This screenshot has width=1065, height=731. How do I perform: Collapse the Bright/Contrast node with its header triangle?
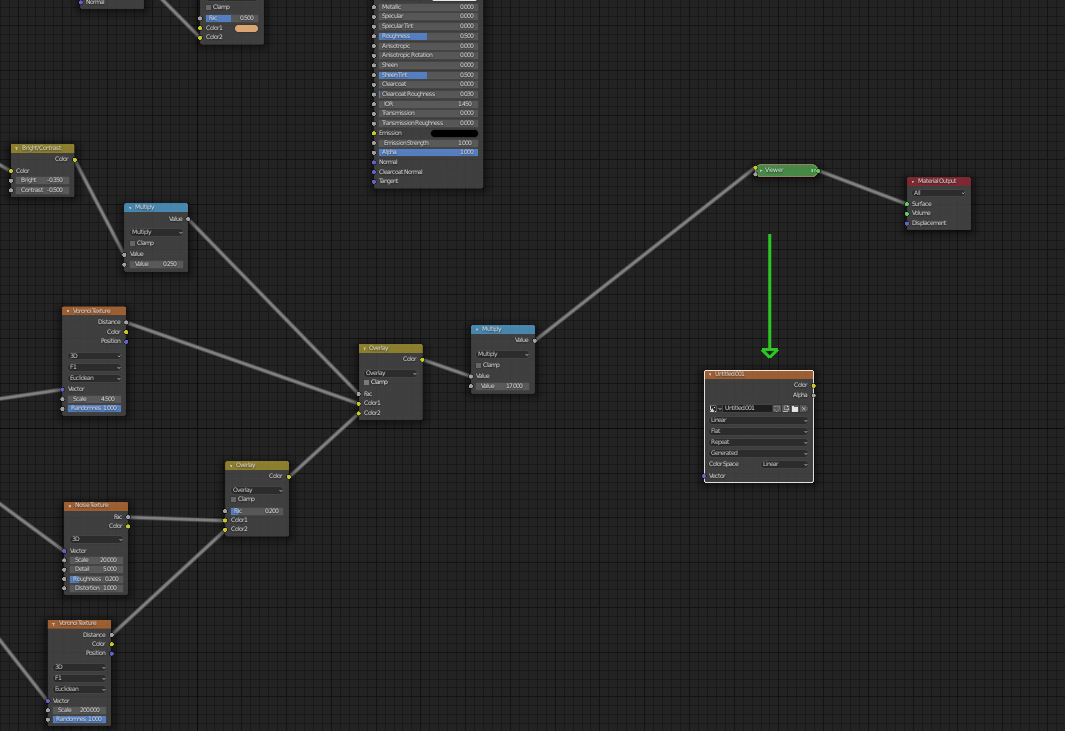[16, 148]
